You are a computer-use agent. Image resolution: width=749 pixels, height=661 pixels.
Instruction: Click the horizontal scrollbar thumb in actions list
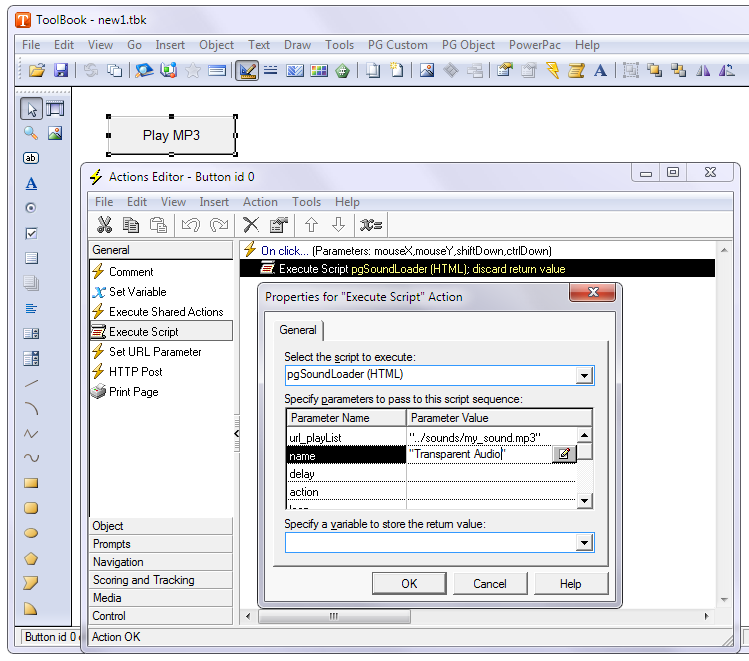pyautogui.click(x=334, y=616)
